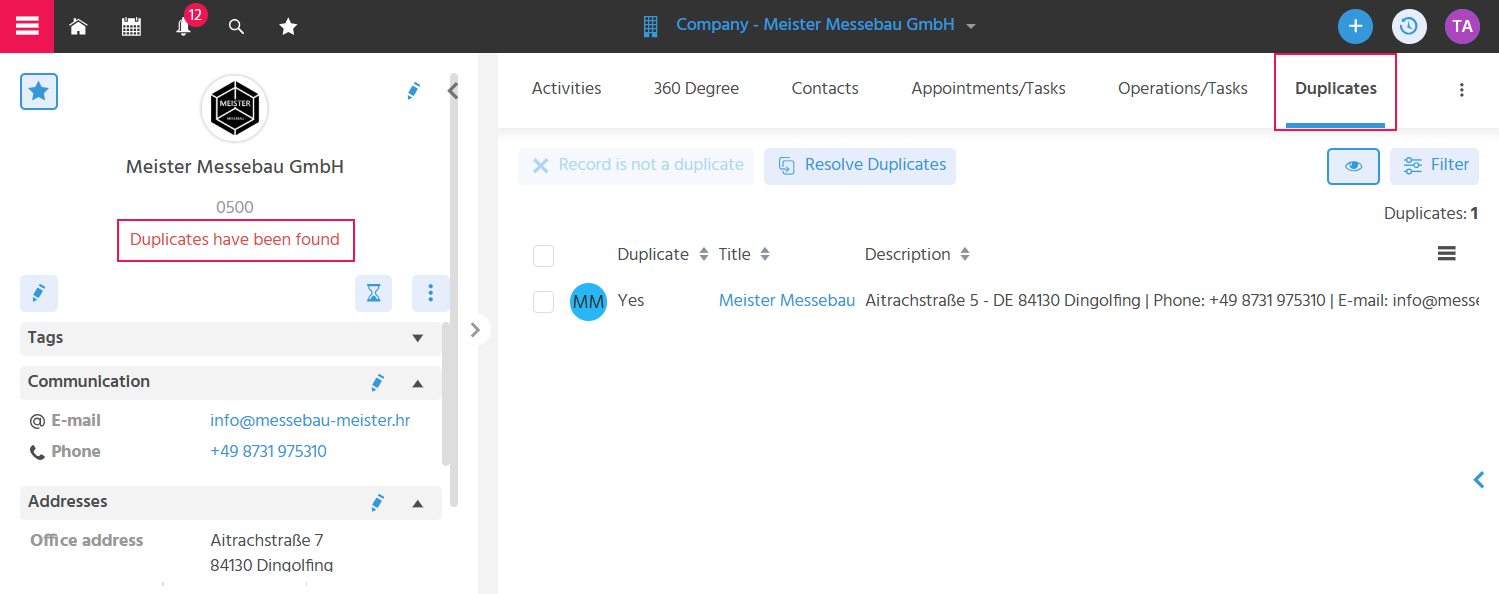This screenshot has width=1499, height=594.
Task: Click the circular splitter arrow between panels
Action: [476, 328]
